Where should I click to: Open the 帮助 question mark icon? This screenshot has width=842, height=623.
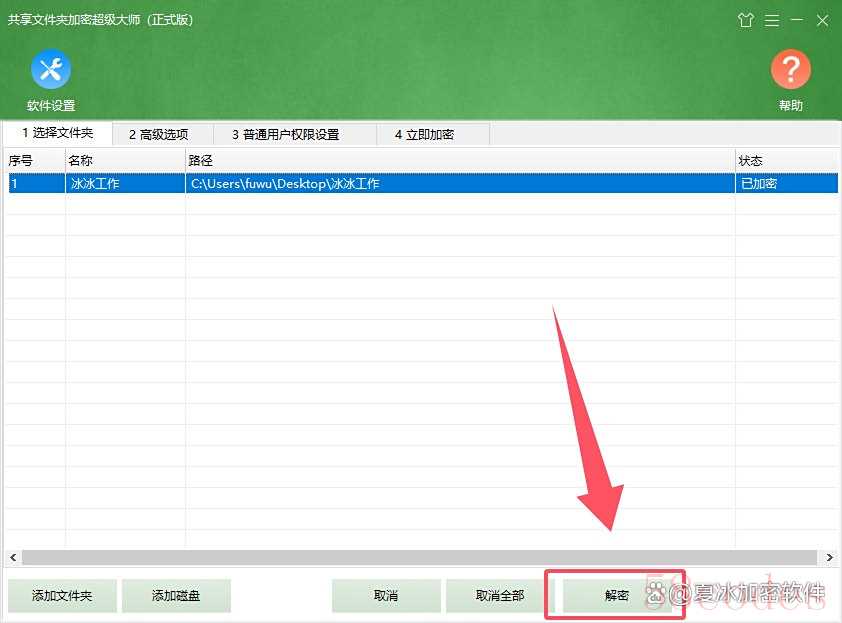[790, 69]
